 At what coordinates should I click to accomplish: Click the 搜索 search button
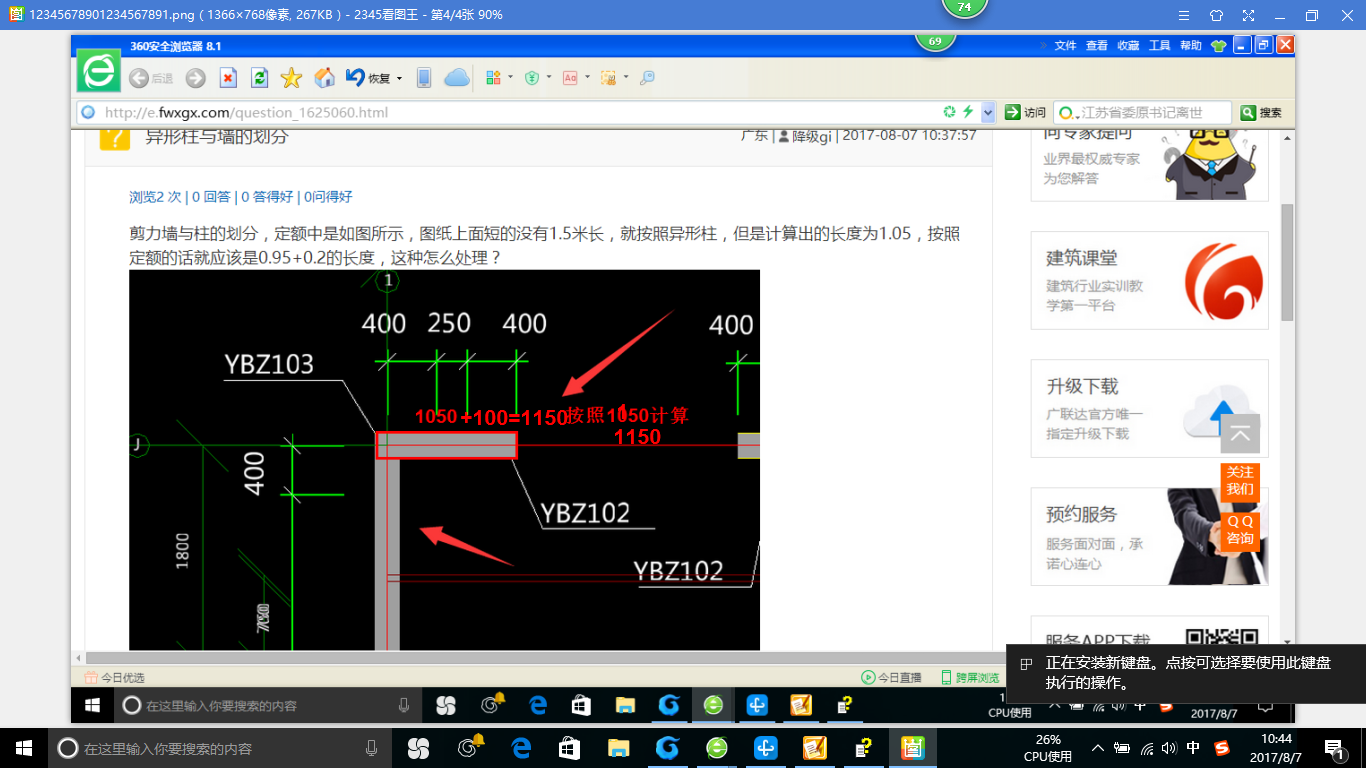click(1260, 112)
